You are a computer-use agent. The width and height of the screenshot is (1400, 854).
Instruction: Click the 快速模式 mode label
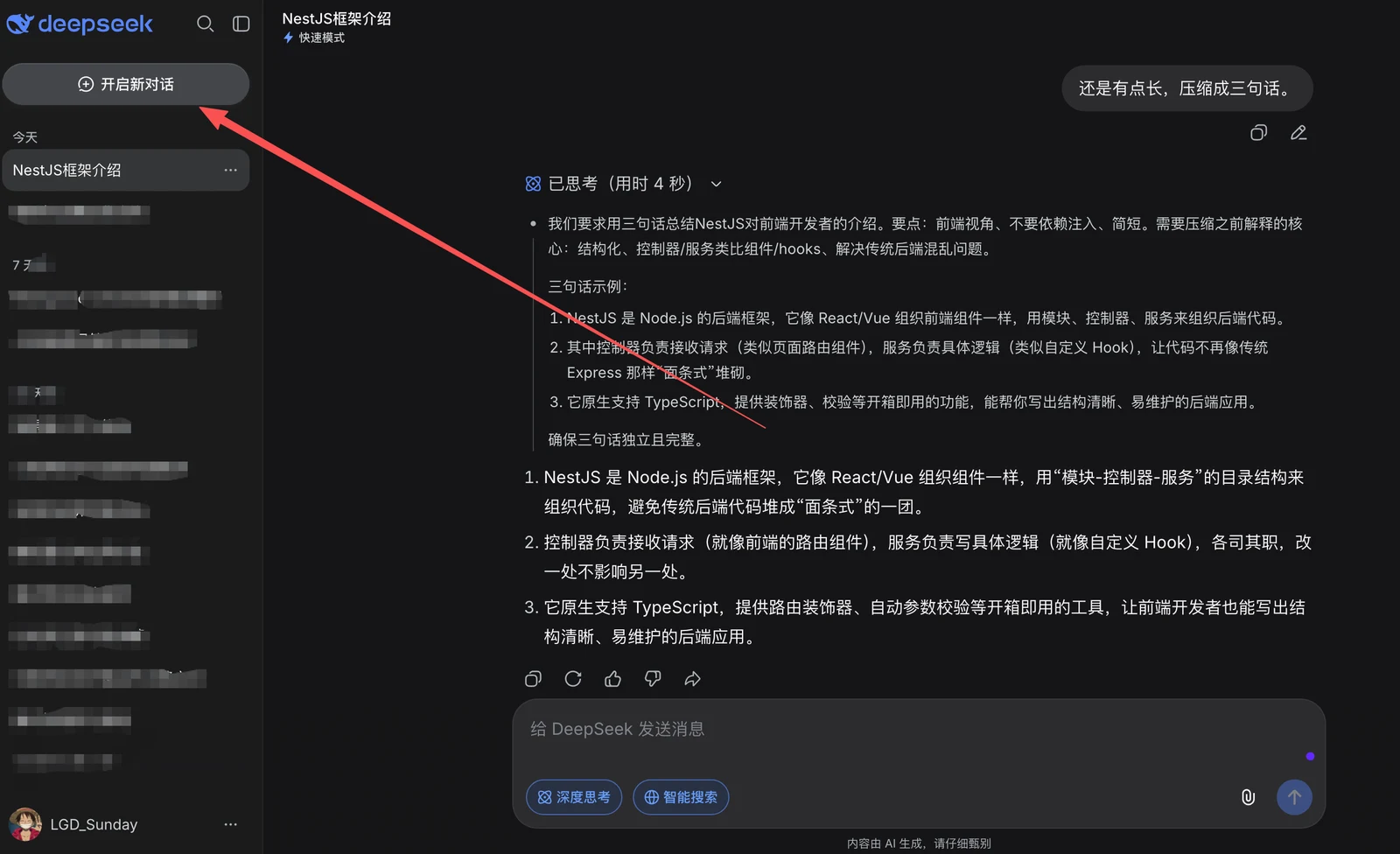point(321,38)
